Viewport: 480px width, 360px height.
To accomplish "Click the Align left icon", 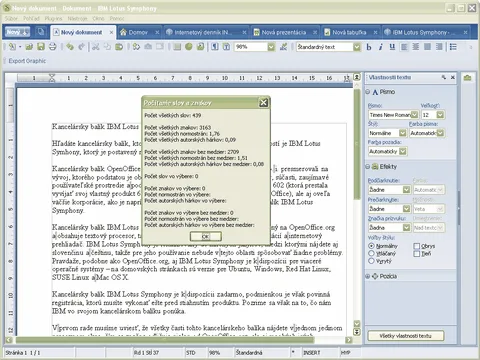I will (x=404, y=47).
